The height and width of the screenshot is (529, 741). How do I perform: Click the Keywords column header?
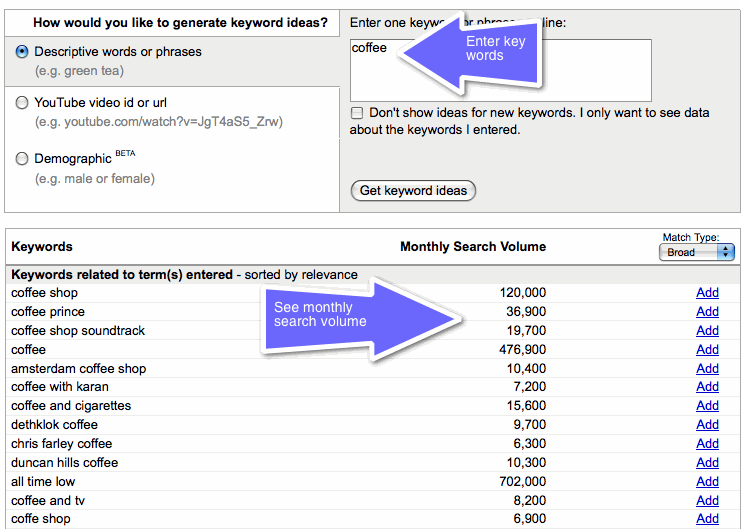pyautogui.click(x=42, y=247)
